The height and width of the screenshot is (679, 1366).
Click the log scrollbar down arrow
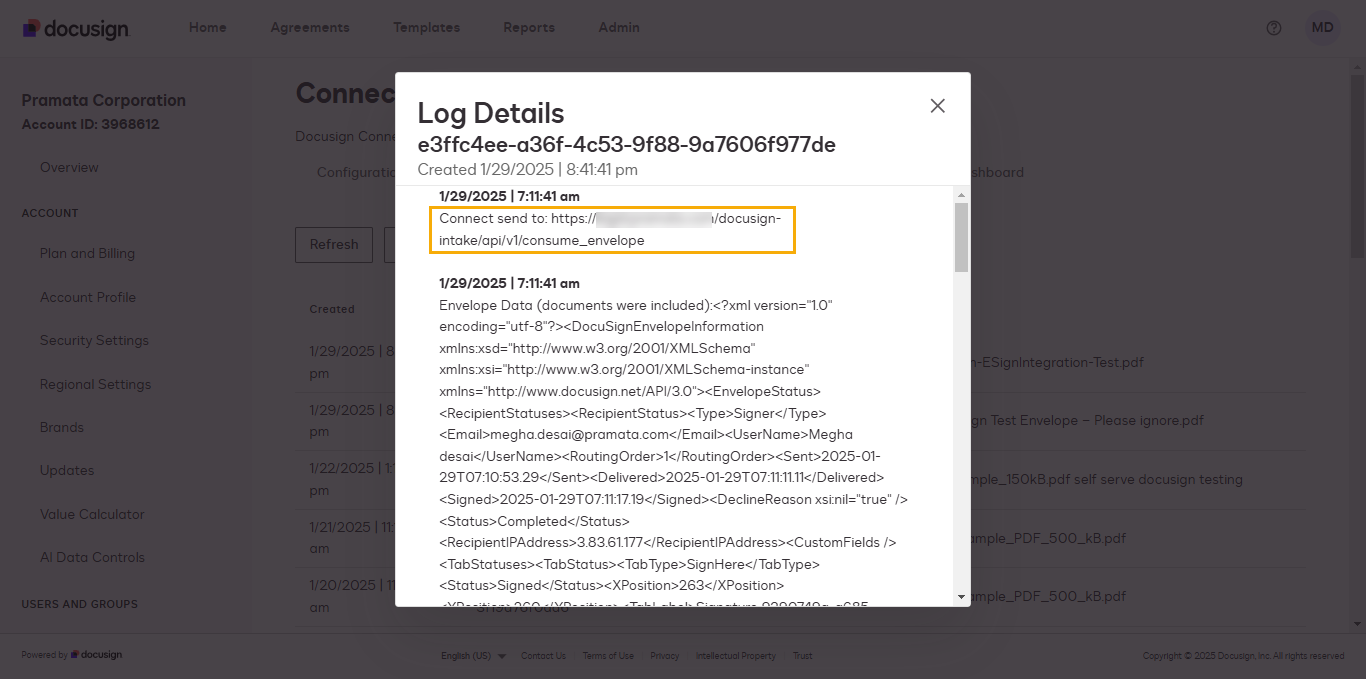click(962, 597)
